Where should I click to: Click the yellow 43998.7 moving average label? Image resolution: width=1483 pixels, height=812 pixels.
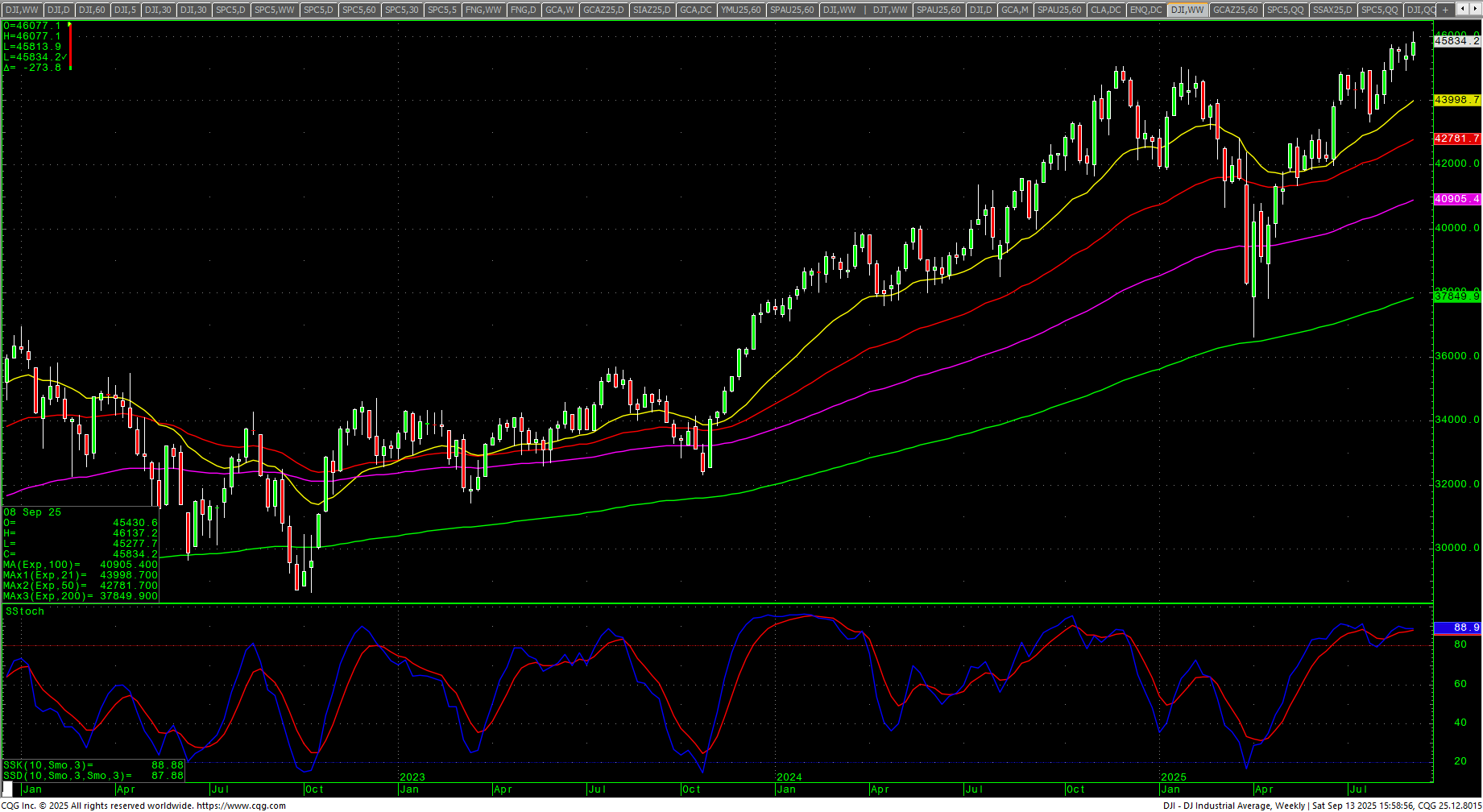[1456, 100]
